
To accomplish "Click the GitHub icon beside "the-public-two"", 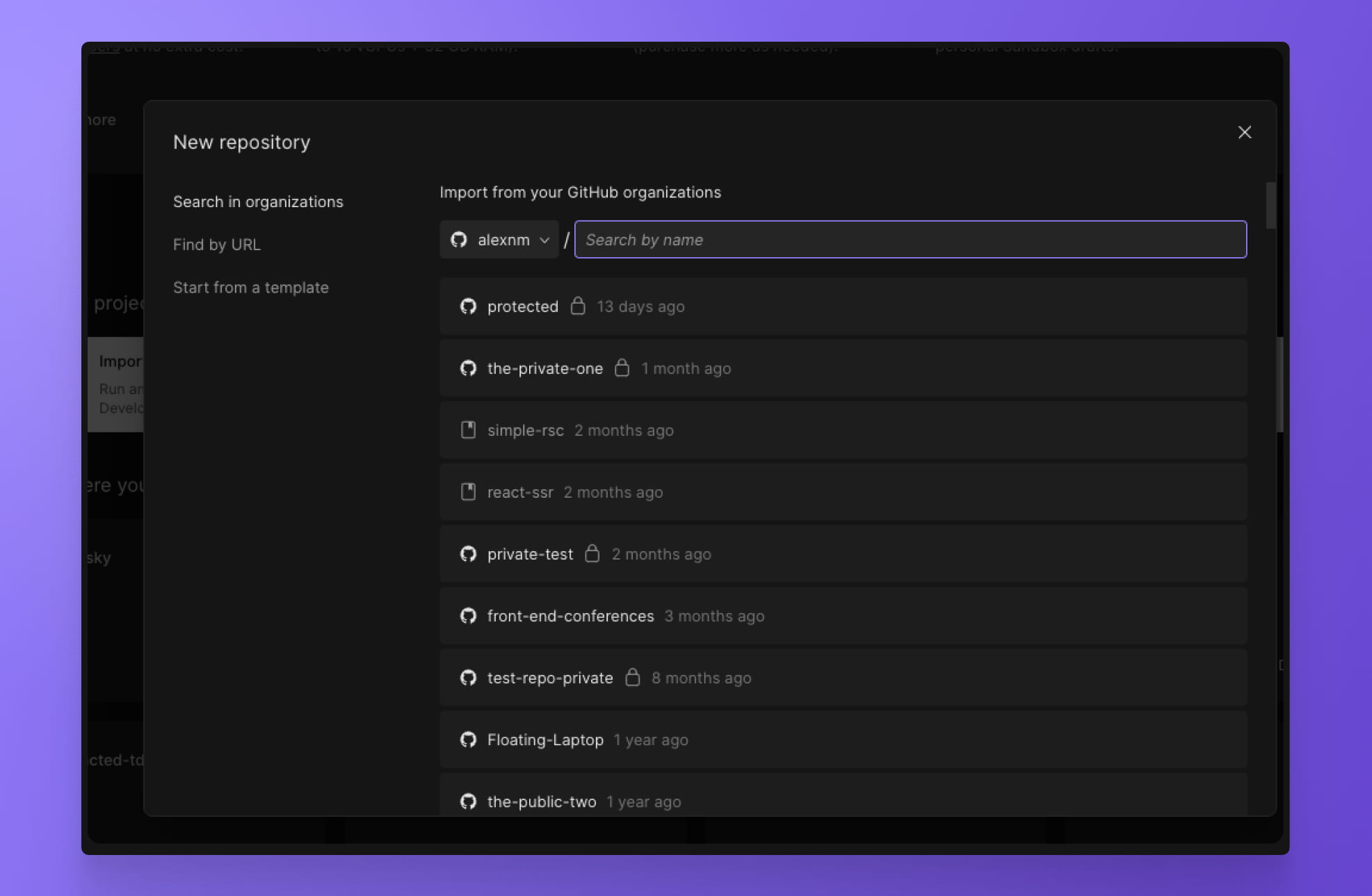I will point(468,801).
